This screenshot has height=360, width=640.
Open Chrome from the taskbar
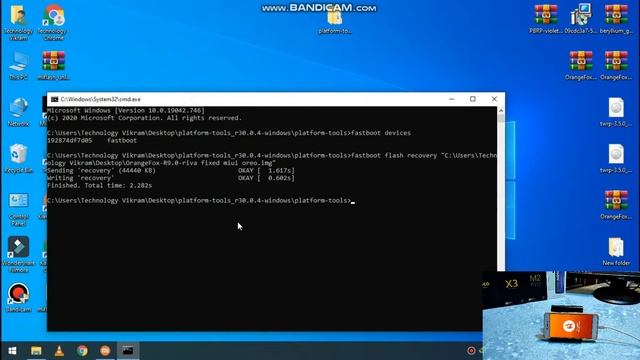pos(82,351)
